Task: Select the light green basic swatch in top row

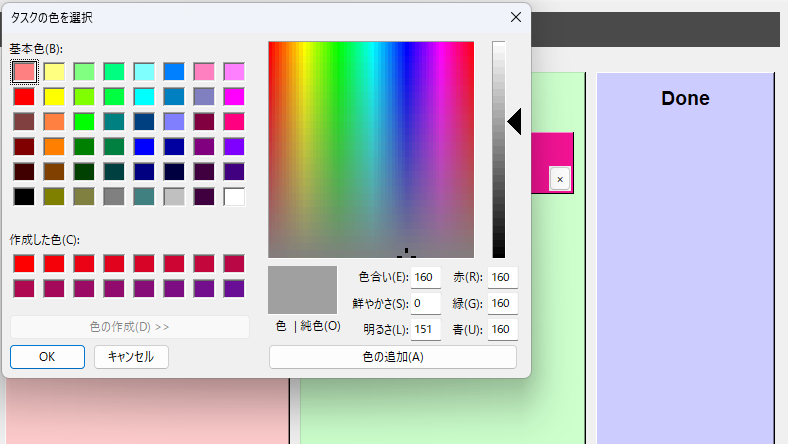Action: [84, 72]
